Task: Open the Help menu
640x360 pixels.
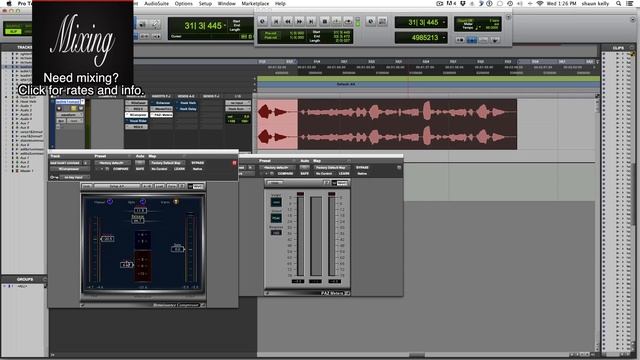Action: pos(280,3)
